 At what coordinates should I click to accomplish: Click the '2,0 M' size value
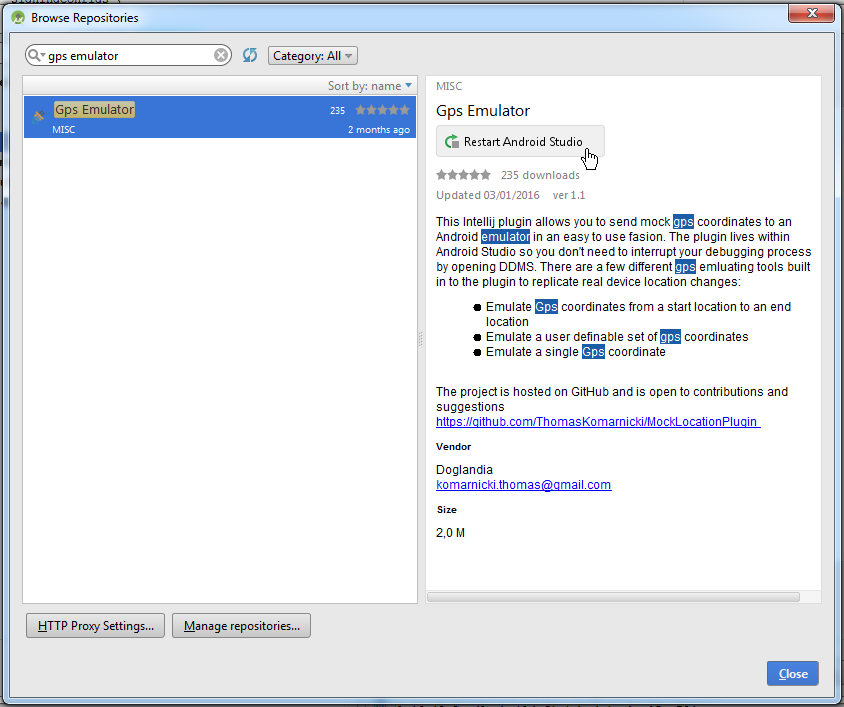click(x=450, y=533)
